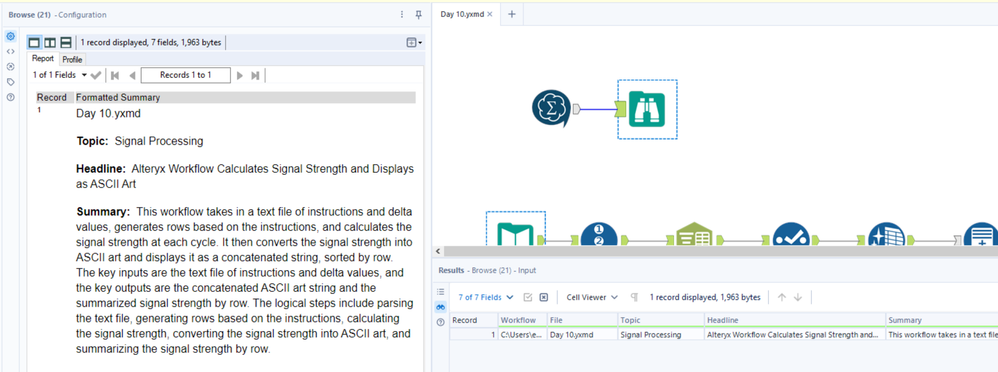Select the side-by-side split layout icon

click(x=50, y=43)
